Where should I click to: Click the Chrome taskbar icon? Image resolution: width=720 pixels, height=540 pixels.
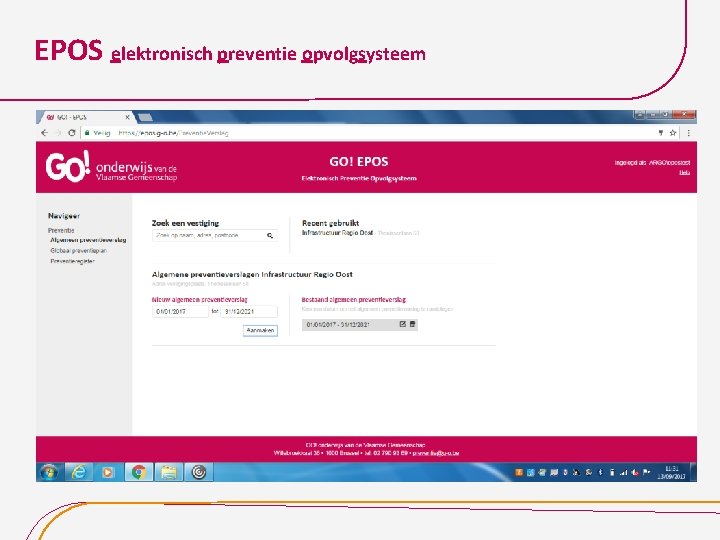click(x=138, y=472)
